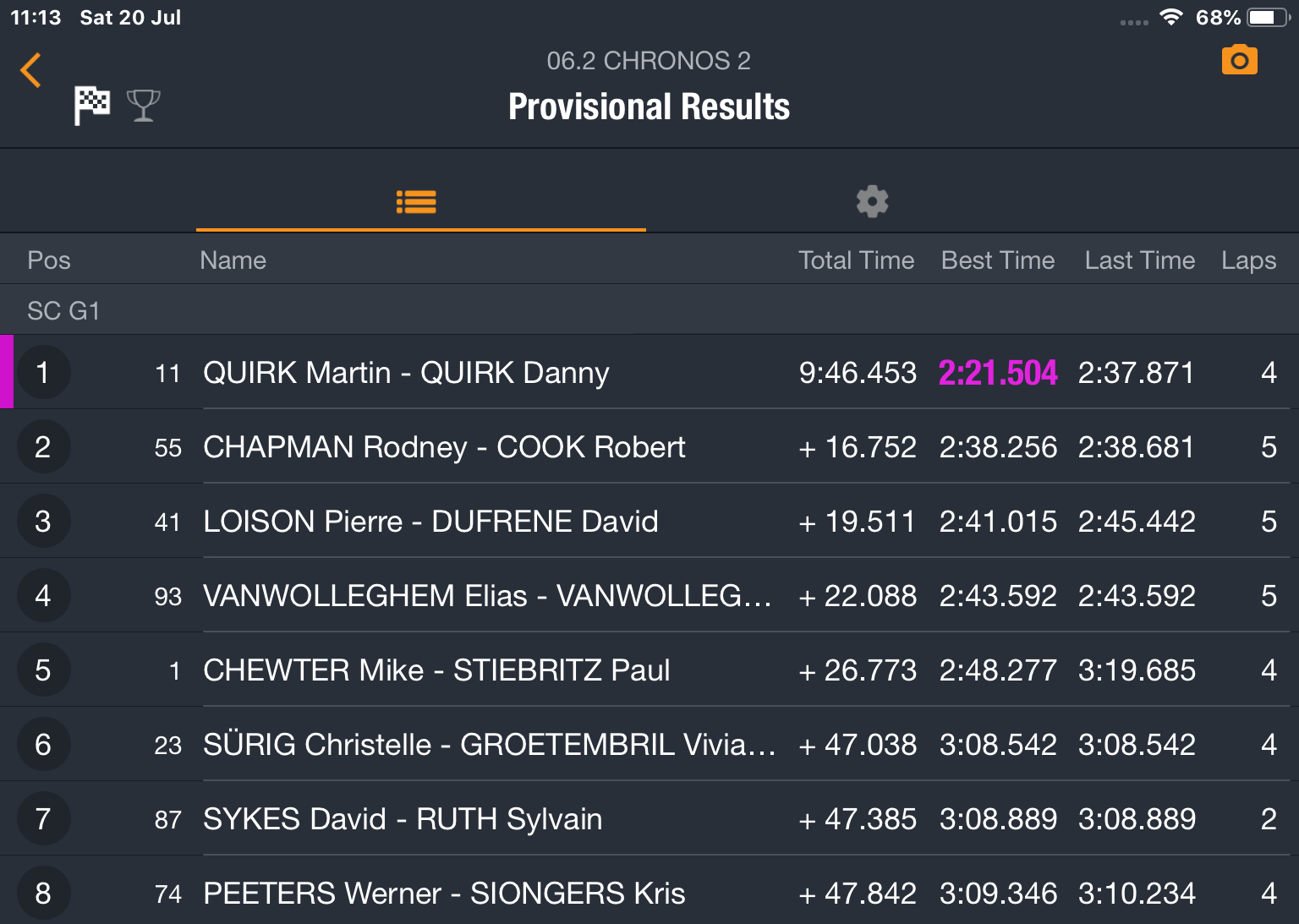Select CHEWTER Mike - STIEBRITZ Paul row

click(x=649, y=670)
